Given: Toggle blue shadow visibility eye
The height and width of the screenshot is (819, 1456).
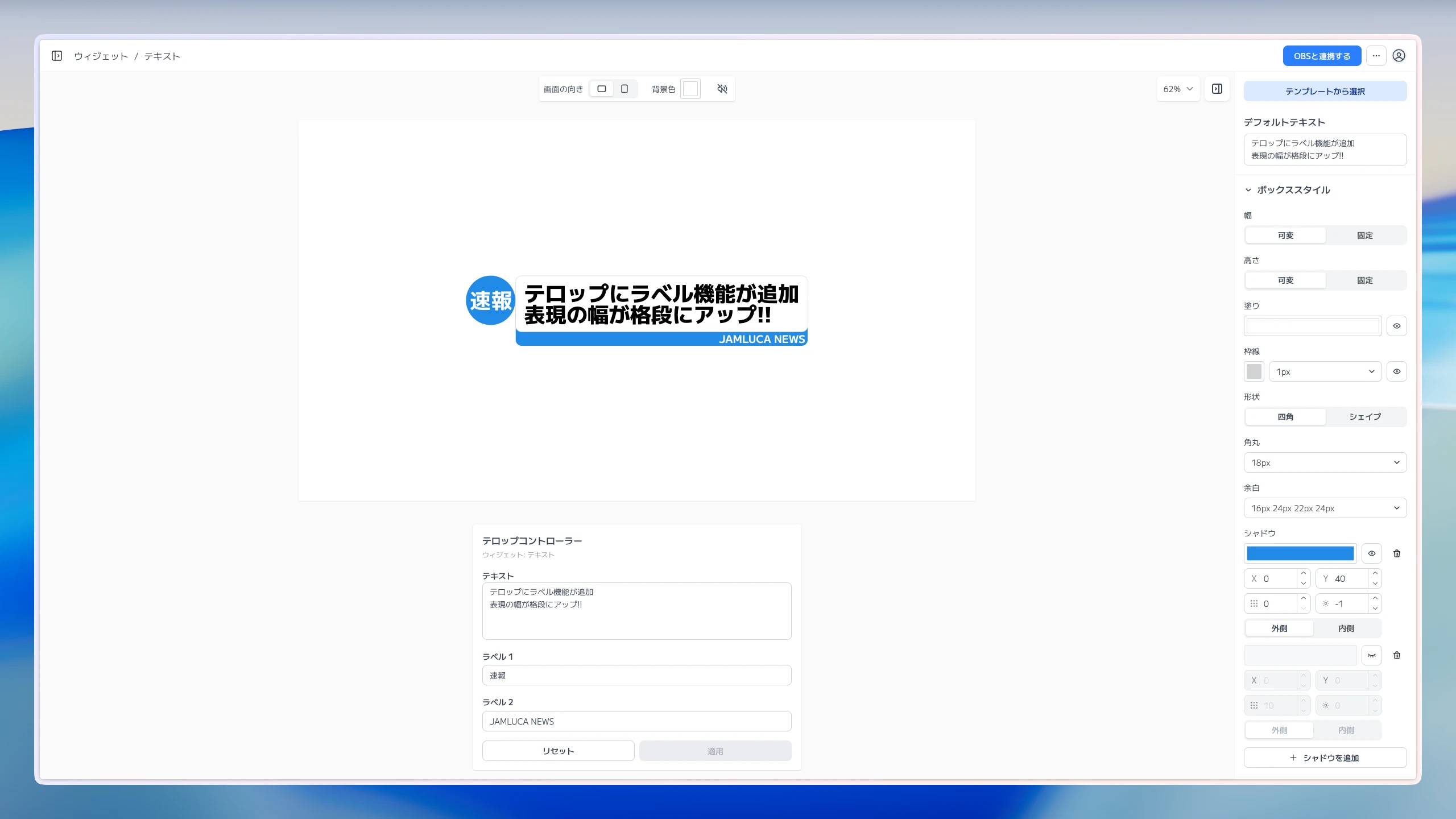Looking at the screenshot, I should [x=1372, y=553].
